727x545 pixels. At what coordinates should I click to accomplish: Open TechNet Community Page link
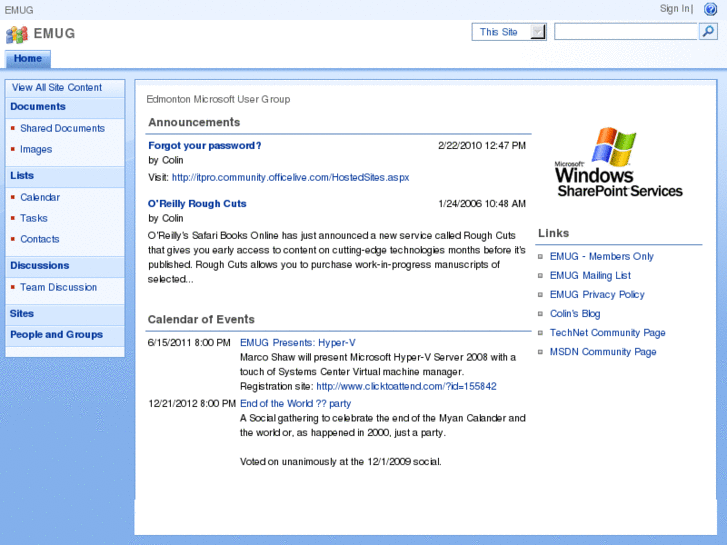[607, 333]
